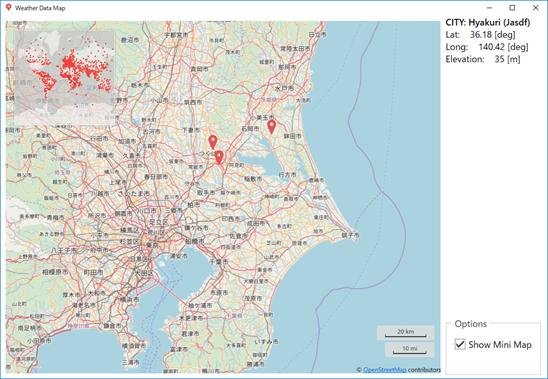Click the mini map overview with red dots
Screen dimensions: 548x379
[x=64, y=77]
